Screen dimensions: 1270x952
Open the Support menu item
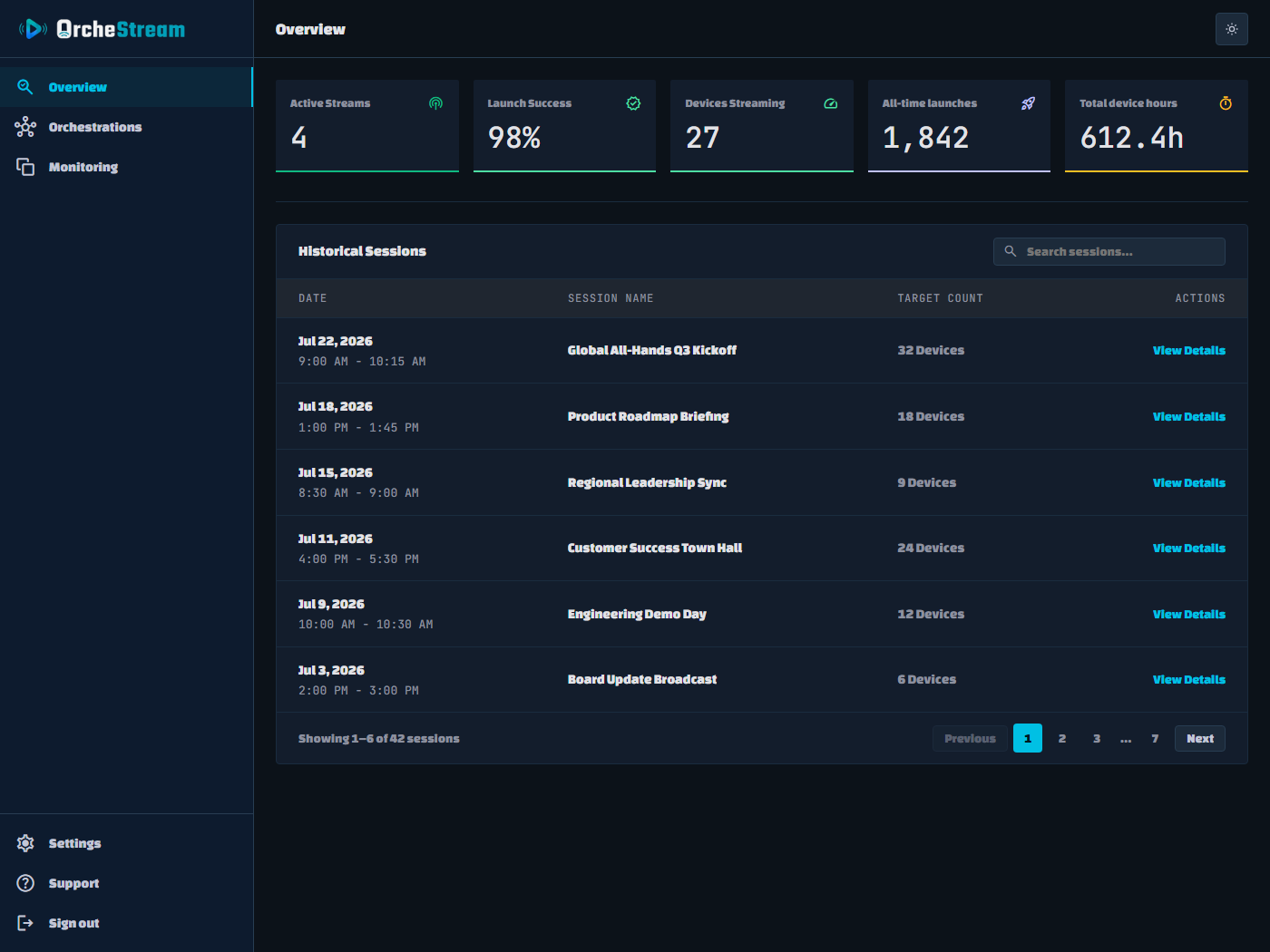click(x=126, y=883)
